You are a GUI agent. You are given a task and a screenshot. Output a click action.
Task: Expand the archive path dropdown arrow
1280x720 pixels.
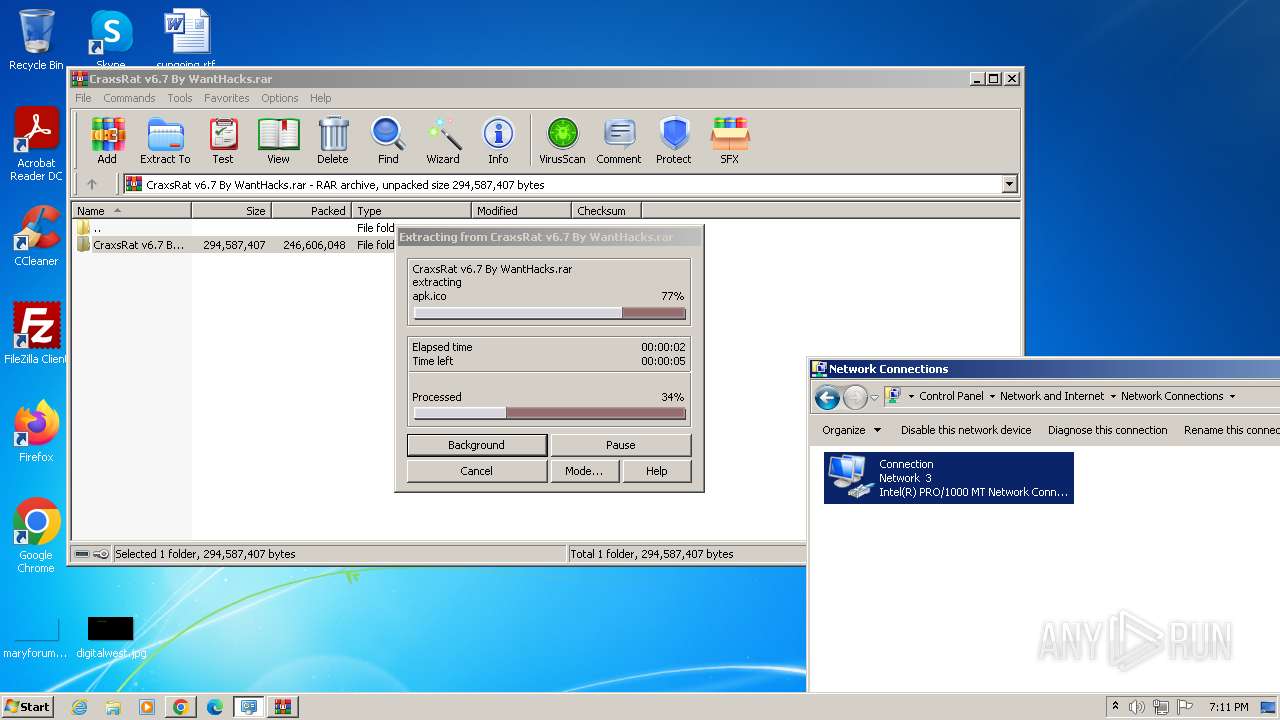click(x=1009, y=184)
